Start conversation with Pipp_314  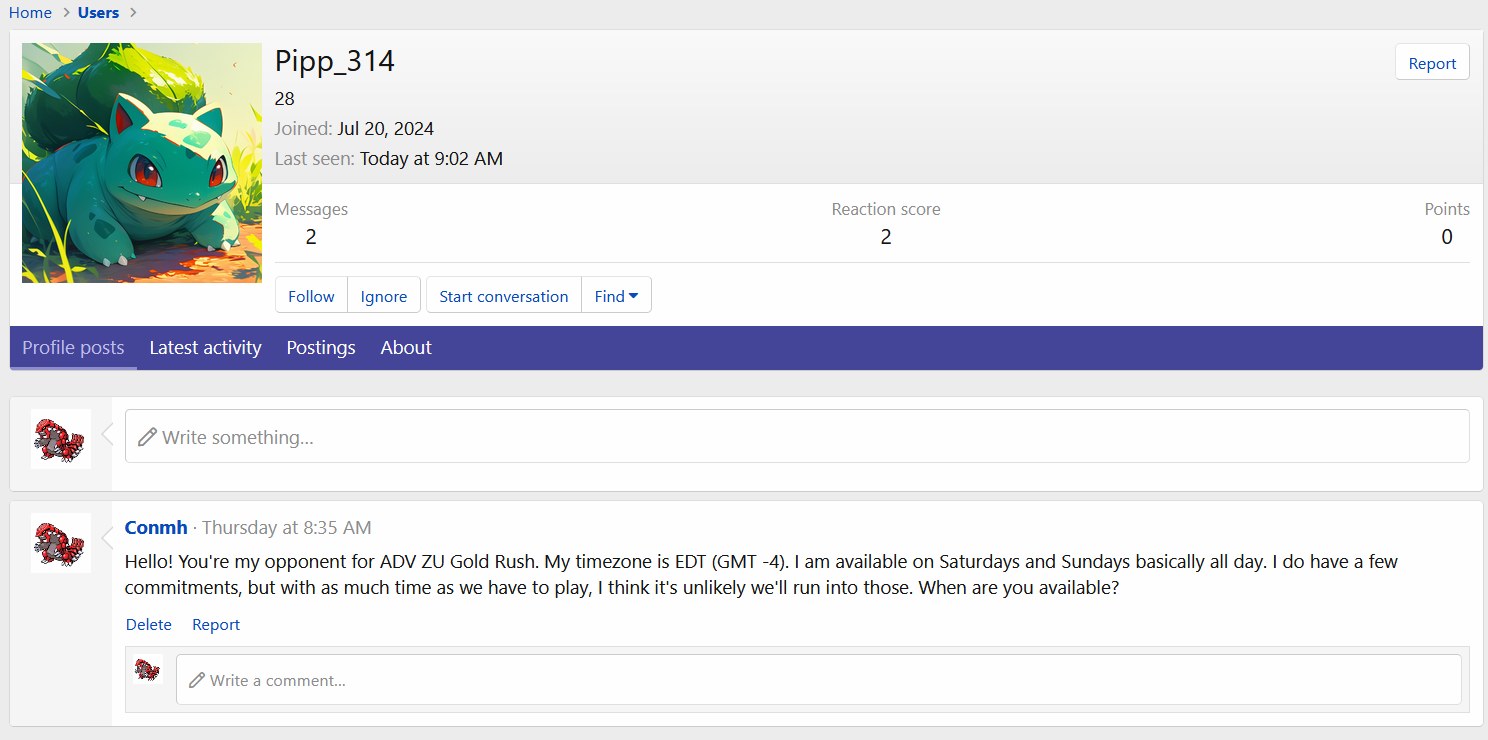(503, 296)
